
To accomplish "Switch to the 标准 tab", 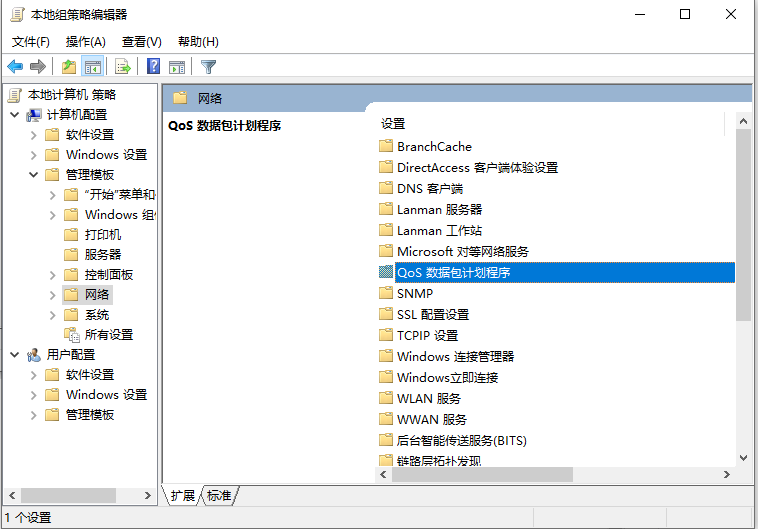I will (219, 495).
